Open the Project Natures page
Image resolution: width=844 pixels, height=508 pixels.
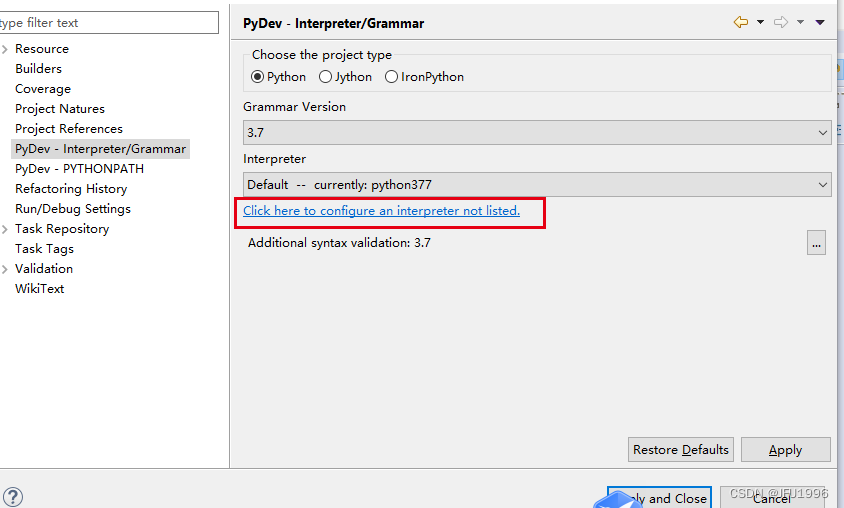pyautogui.click(x=60, y=109)
